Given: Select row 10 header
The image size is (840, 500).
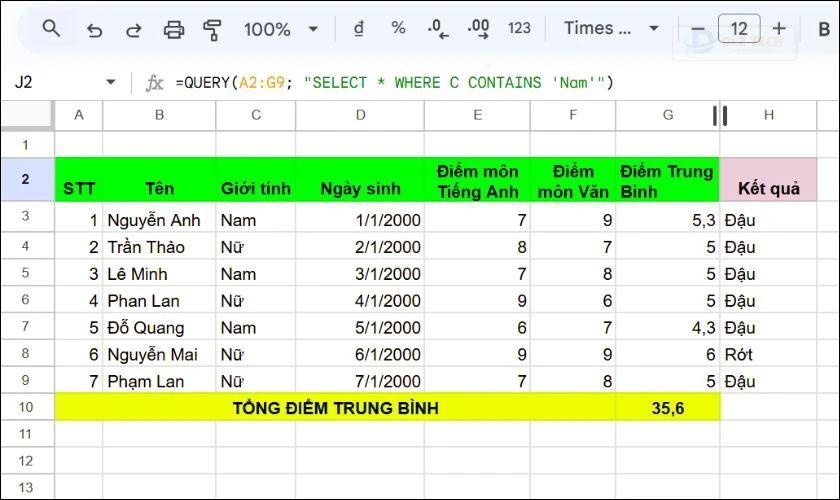Looking at the screenshot, I should (x=27, y=407).
